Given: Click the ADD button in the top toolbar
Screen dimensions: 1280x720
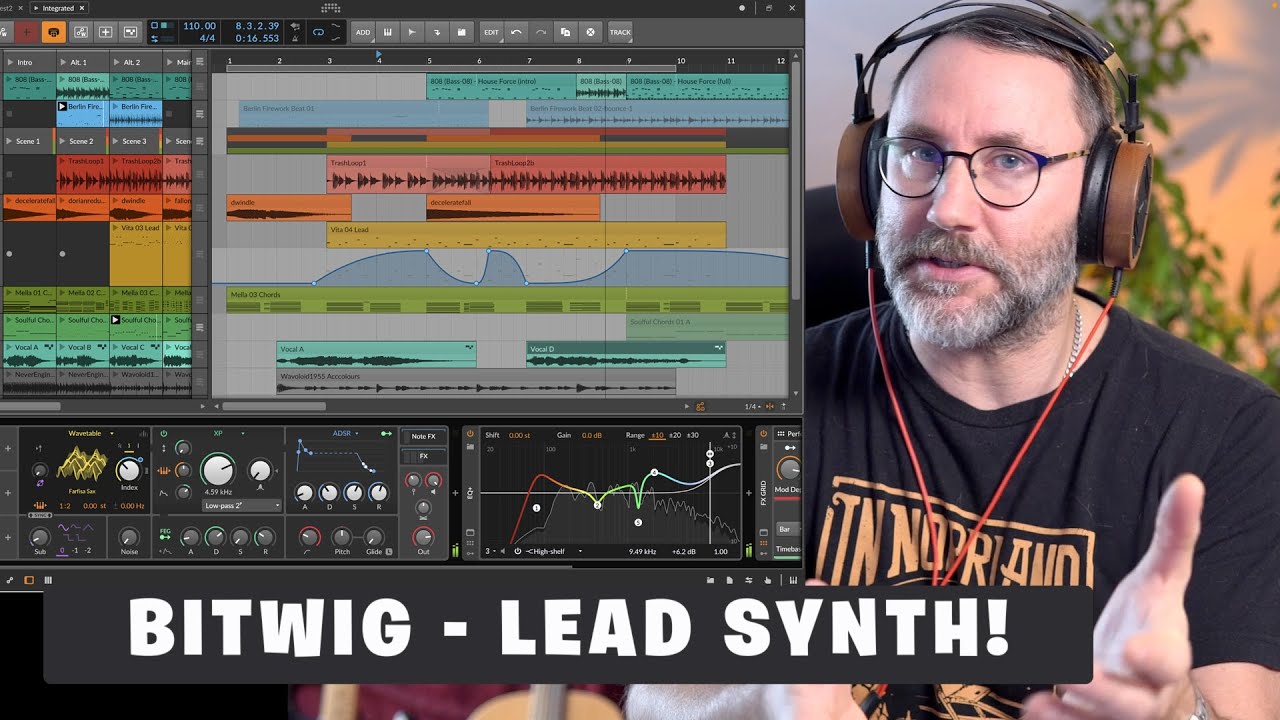Looking at the screenshot, I should tap(363, 32).
